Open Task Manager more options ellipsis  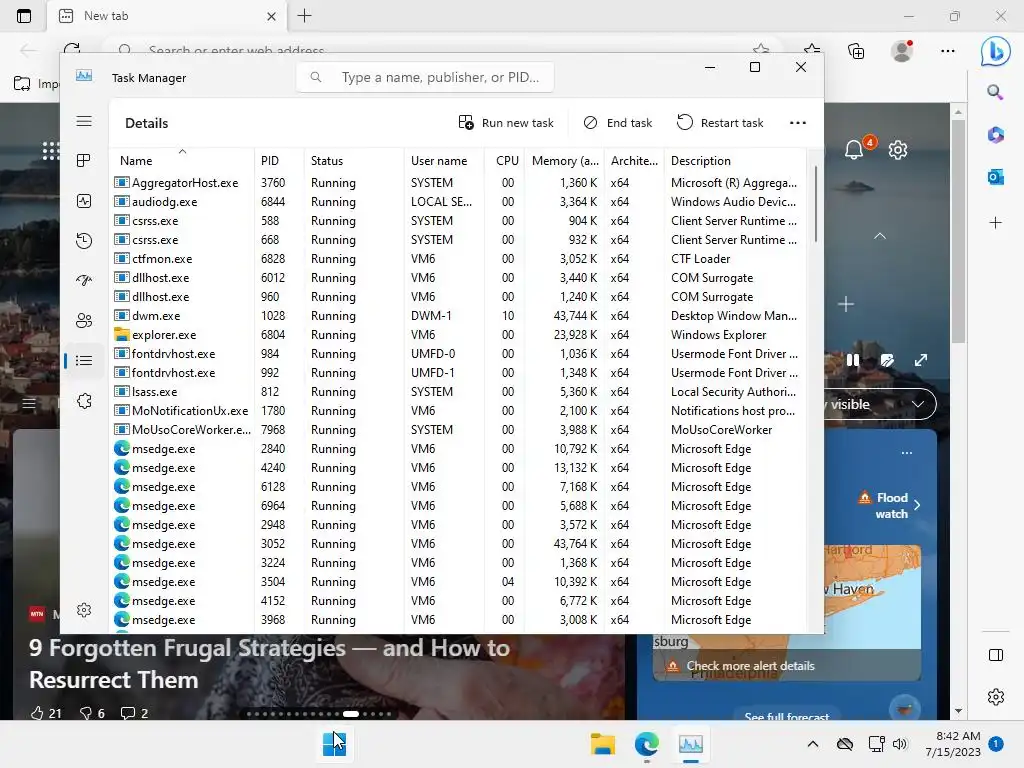tap(797, 123)
